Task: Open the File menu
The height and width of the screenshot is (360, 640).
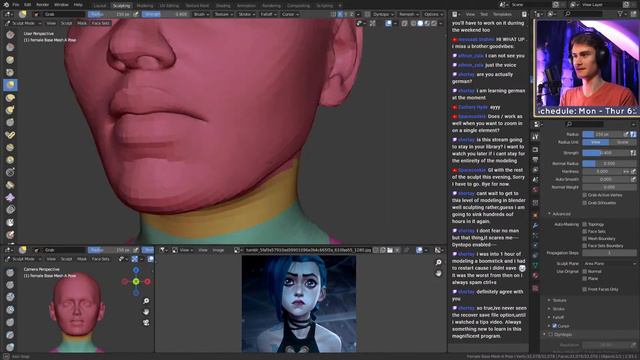Action: click(x=16, y=5)
